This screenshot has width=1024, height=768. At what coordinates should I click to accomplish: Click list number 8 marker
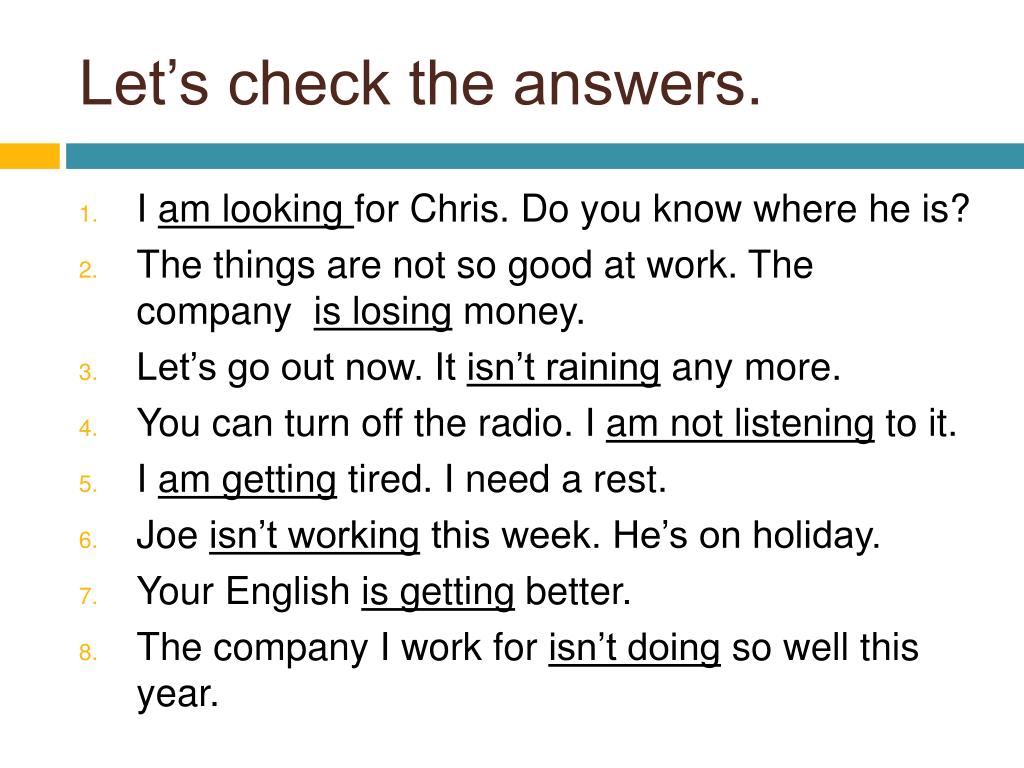tap(88, 652)
